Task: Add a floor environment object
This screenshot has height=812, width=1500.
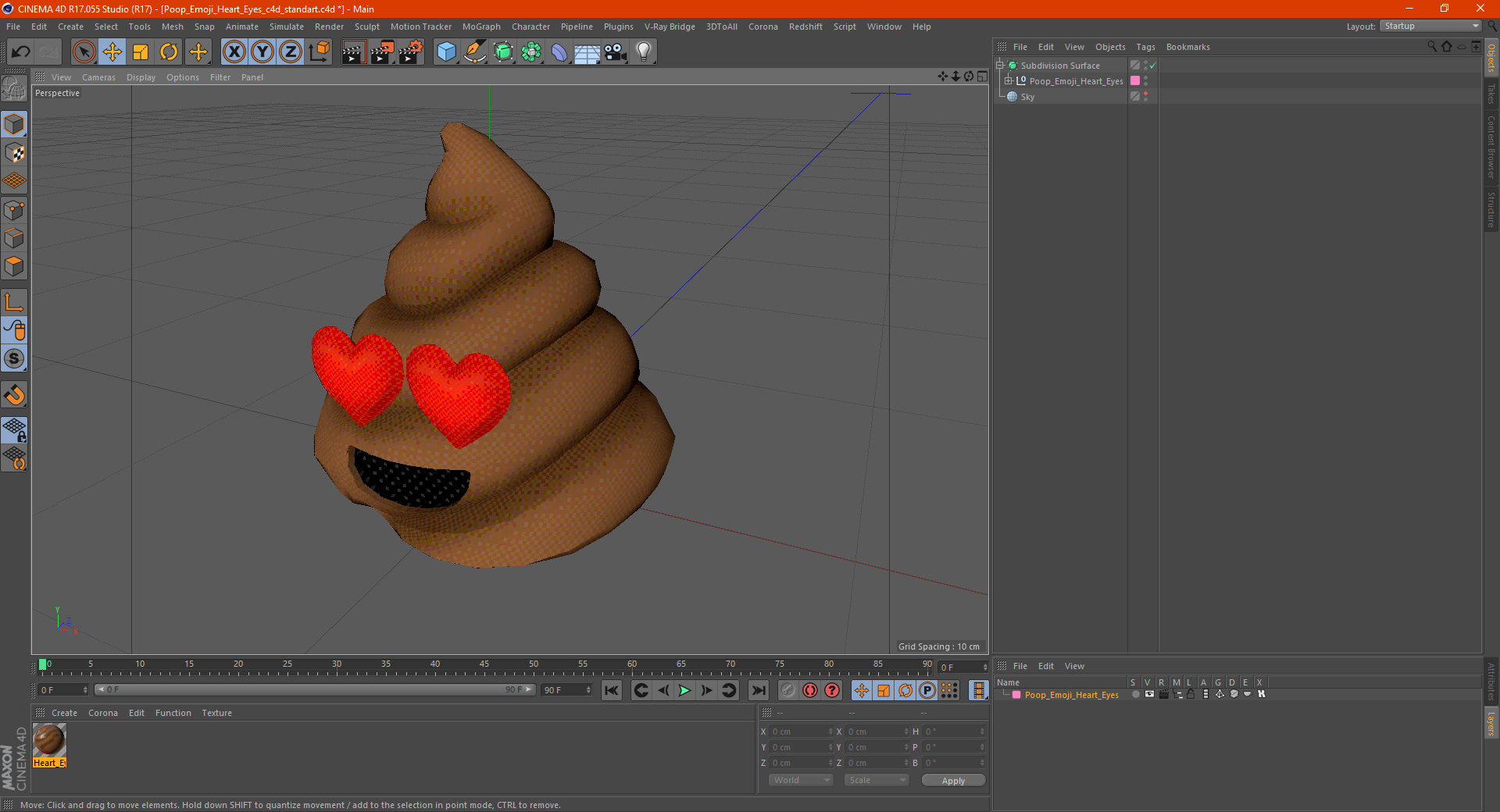Action: (x=587, y=52)
